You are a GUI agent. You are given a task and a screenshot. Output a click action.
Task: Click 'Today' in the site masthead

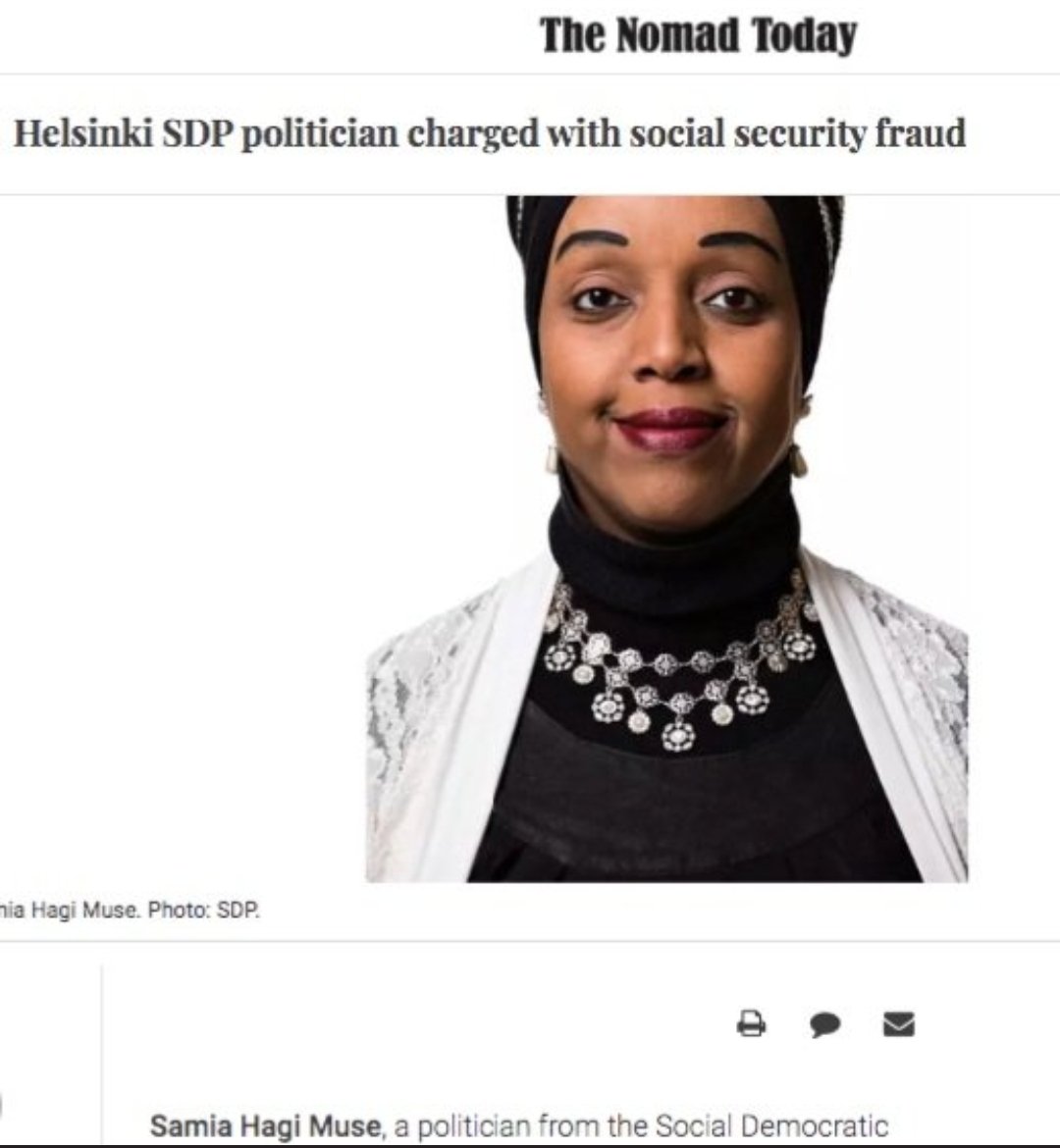pos(805,35)
